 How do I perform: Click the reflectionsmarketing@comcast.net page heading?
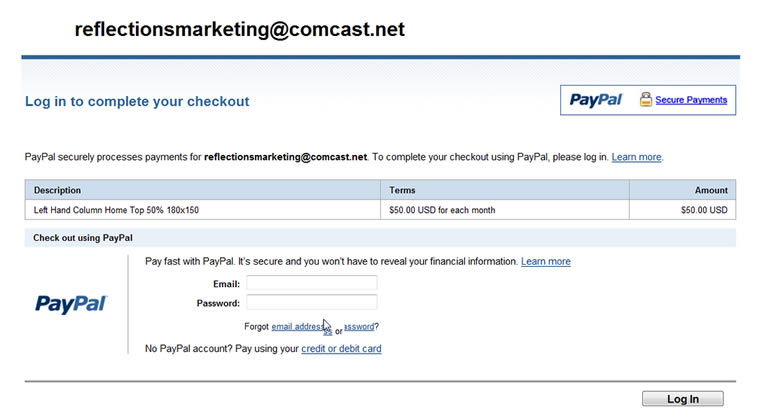click(x=240, y=29)
